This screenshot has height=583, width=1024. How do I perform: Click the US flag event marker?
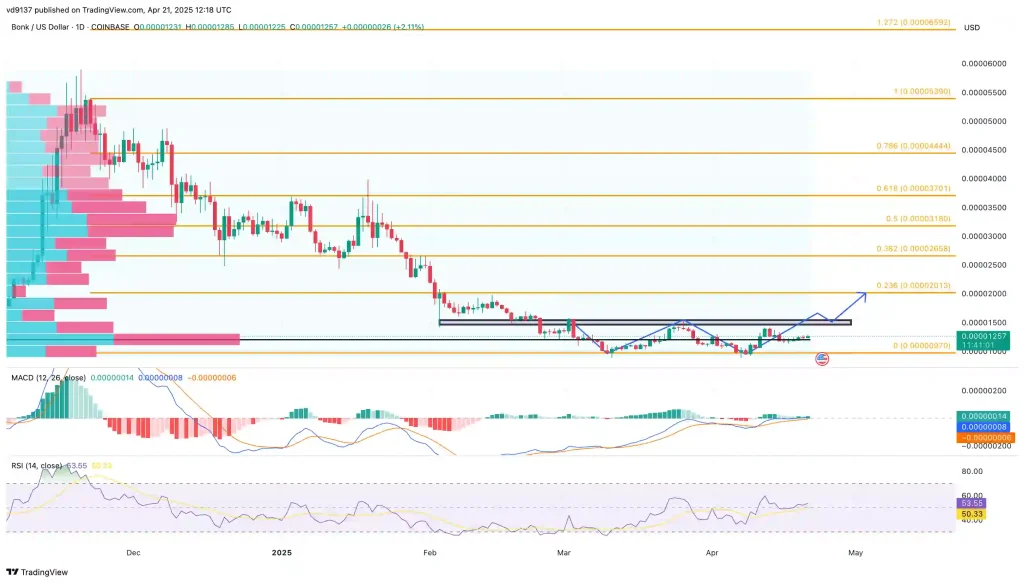(822, 359)
